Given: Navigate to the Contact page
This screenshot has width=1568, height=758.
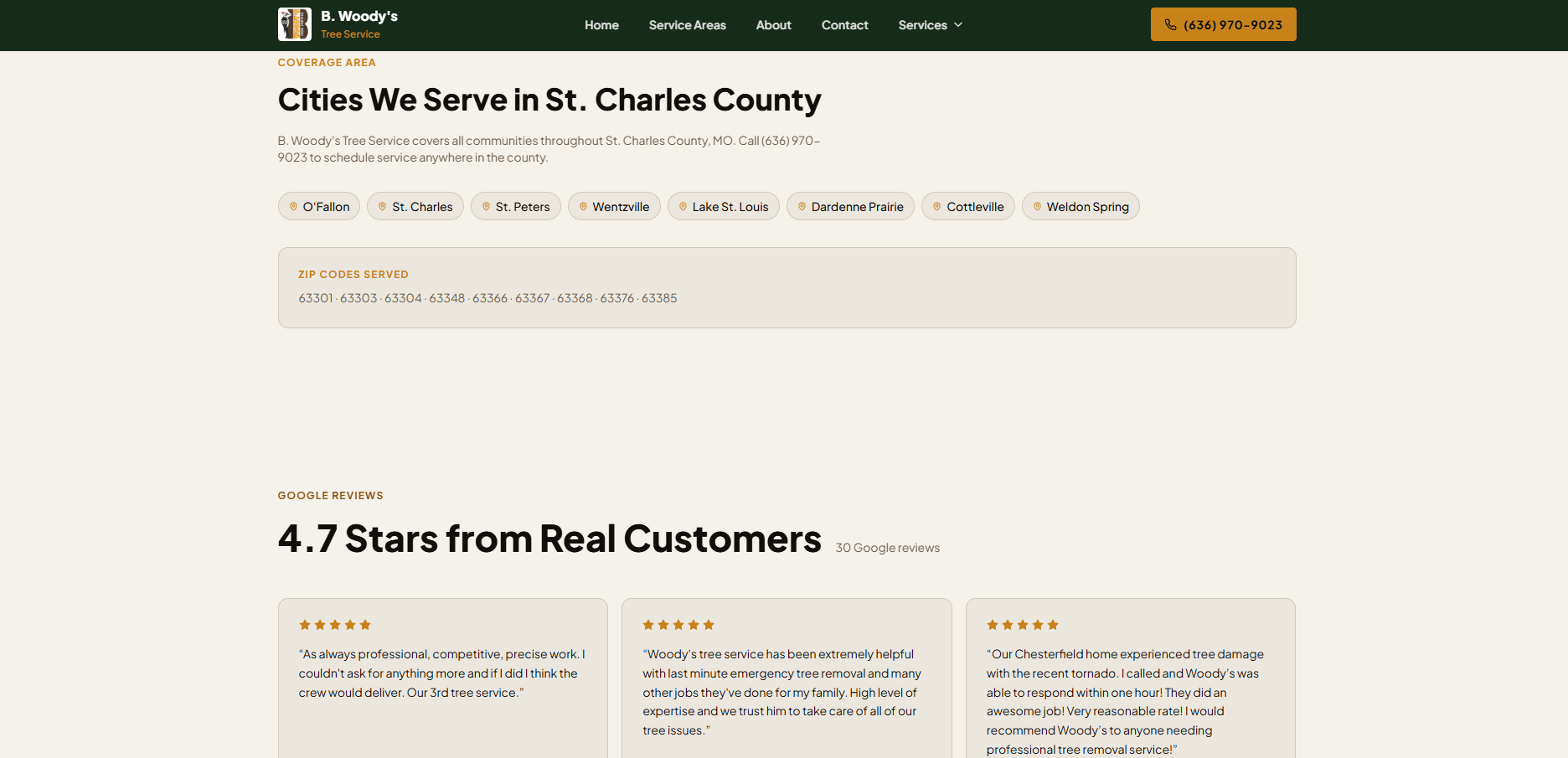Looking at the screenshot, I should [845, 25].
